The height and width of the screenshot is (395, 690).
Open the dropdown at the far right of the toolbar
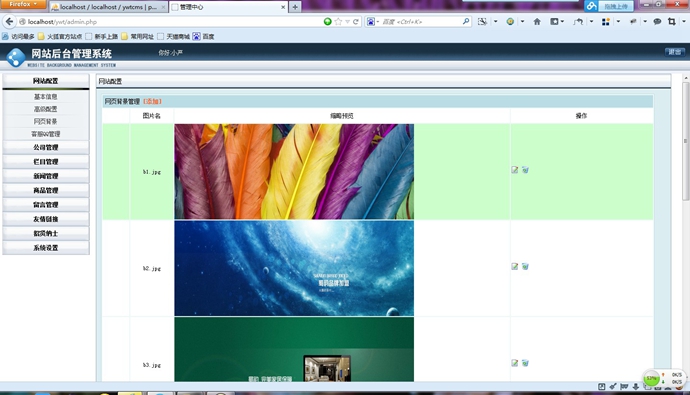(683, 21)
